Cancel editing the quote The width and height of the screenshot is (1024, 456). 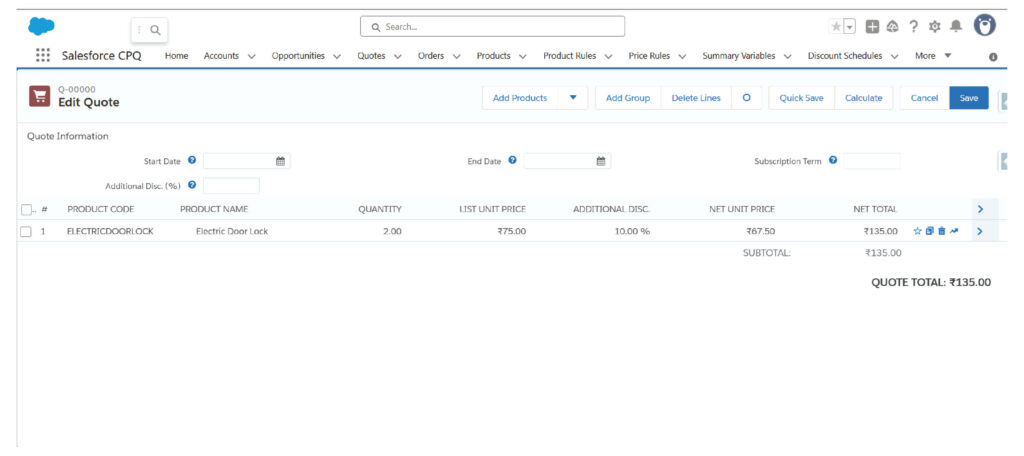[x=924, y=98]
